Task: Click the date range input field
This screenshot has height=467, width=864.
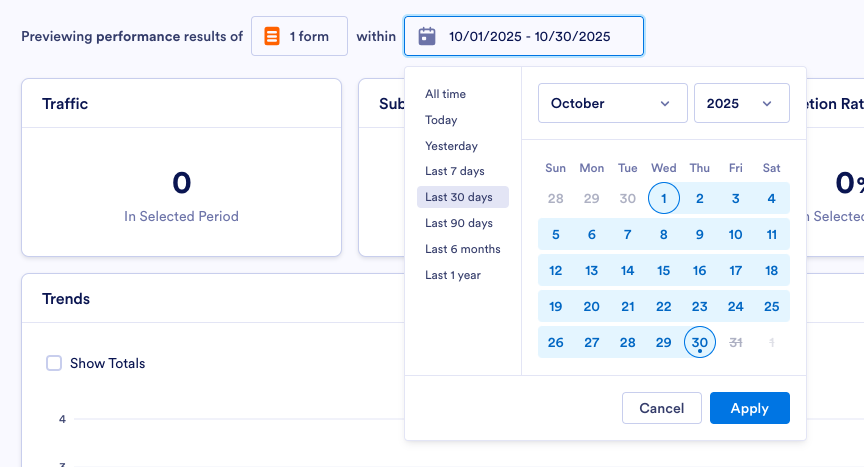Action: pos(530,36)
